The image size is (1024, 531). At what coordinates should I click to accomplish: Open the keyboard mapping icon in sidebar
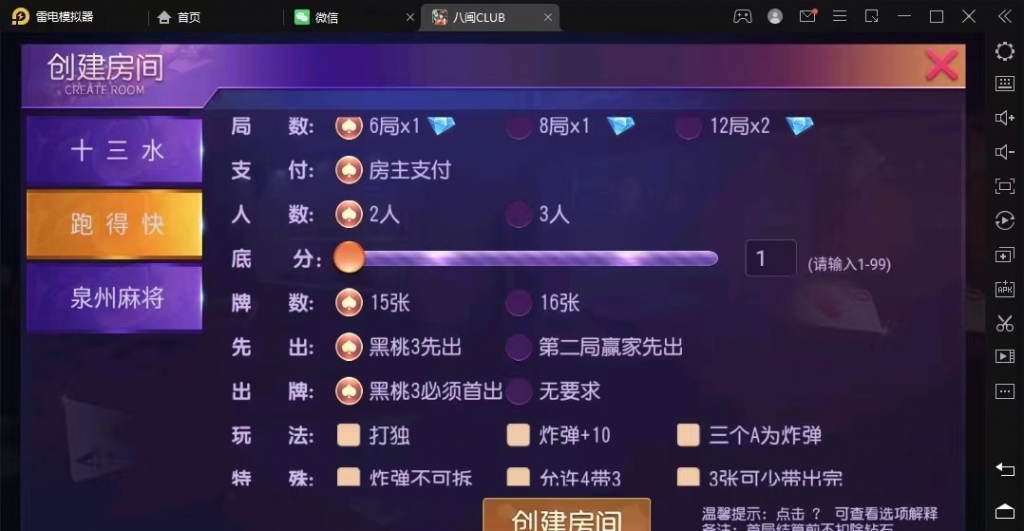coord(1004,83)
